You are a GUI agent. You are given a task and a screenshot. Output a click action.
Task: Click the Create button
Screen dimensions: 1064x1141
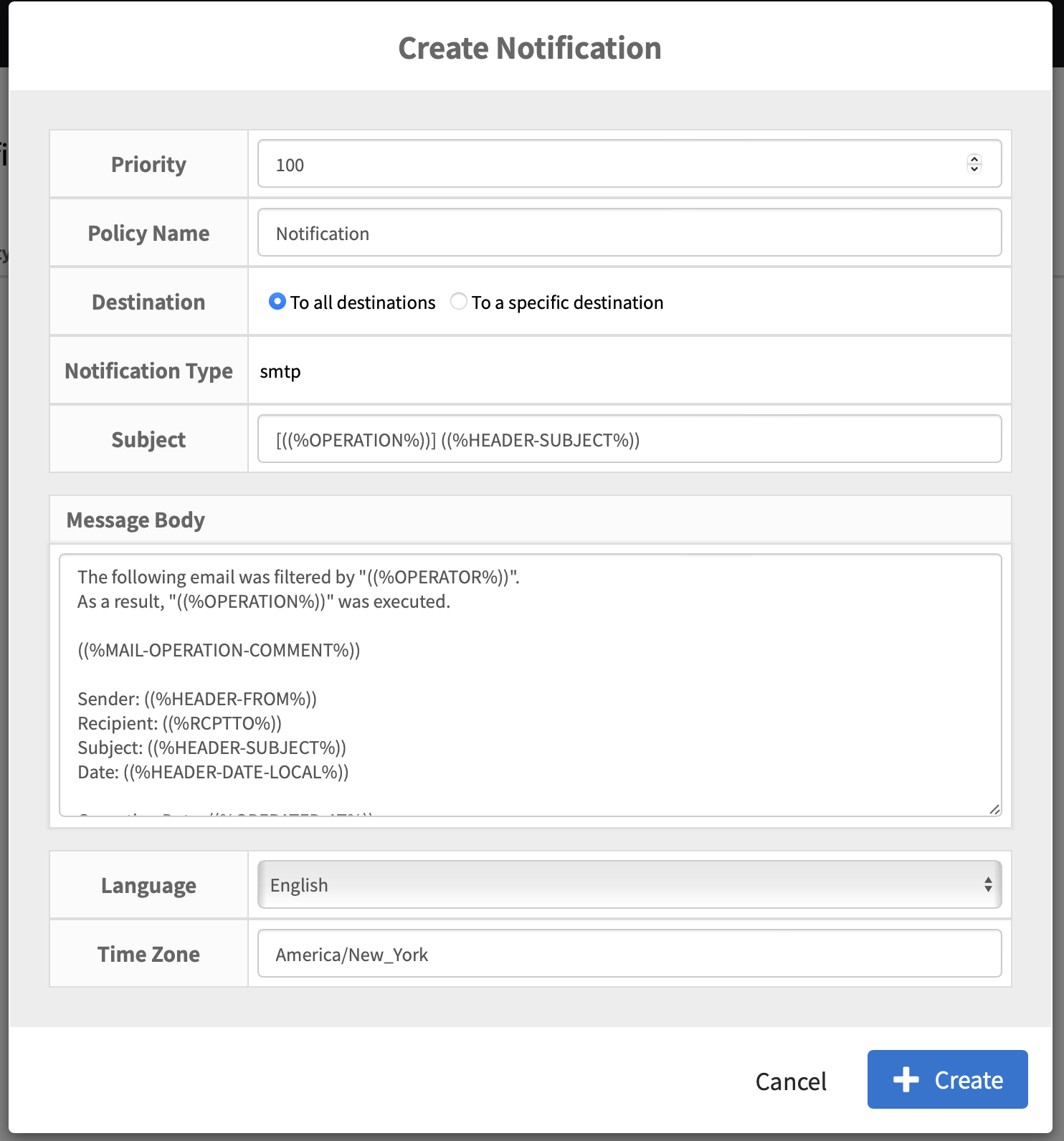pyautogui.click(x=947, y=1079)
